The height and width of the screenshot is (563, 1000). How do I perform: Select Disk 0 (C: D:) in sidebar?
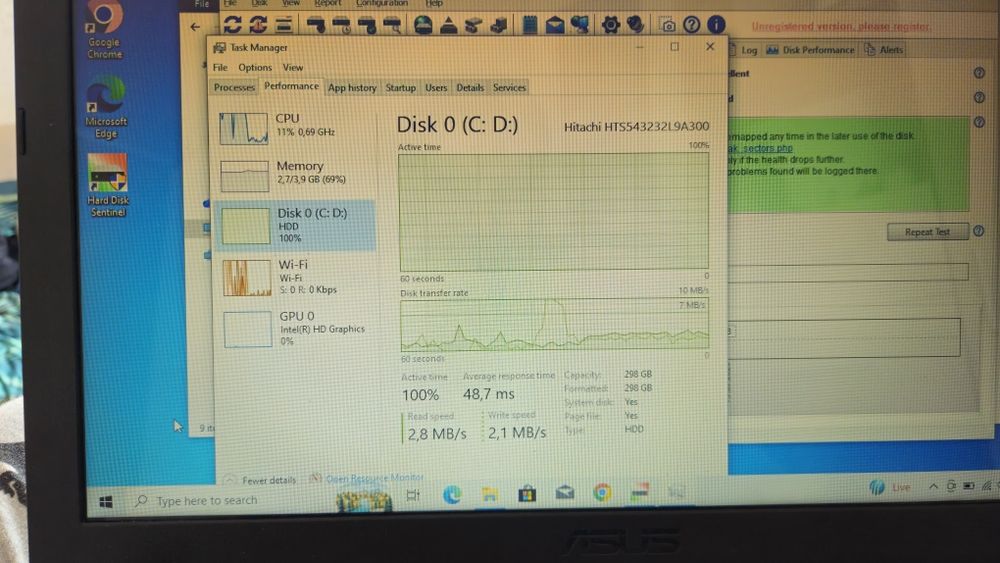[295, 226]
